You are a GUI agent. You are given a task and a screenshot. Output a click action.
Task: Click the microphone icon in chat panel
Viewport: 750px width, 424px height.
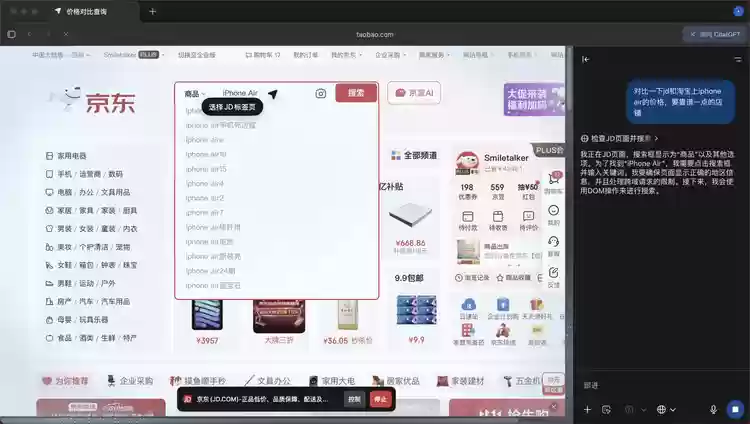click(x=713, y=409)
